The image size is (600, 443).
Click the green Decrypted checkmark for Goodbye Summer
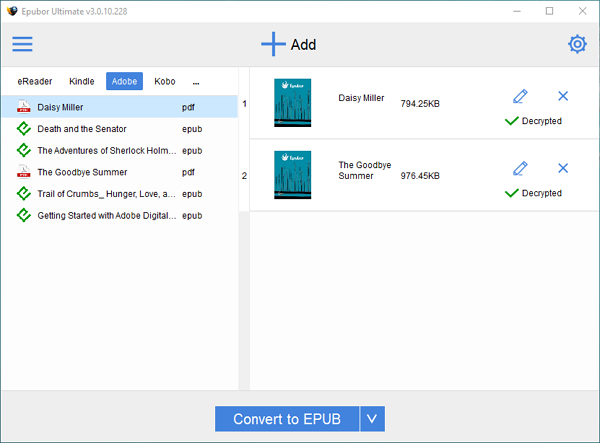click(512, 193)
